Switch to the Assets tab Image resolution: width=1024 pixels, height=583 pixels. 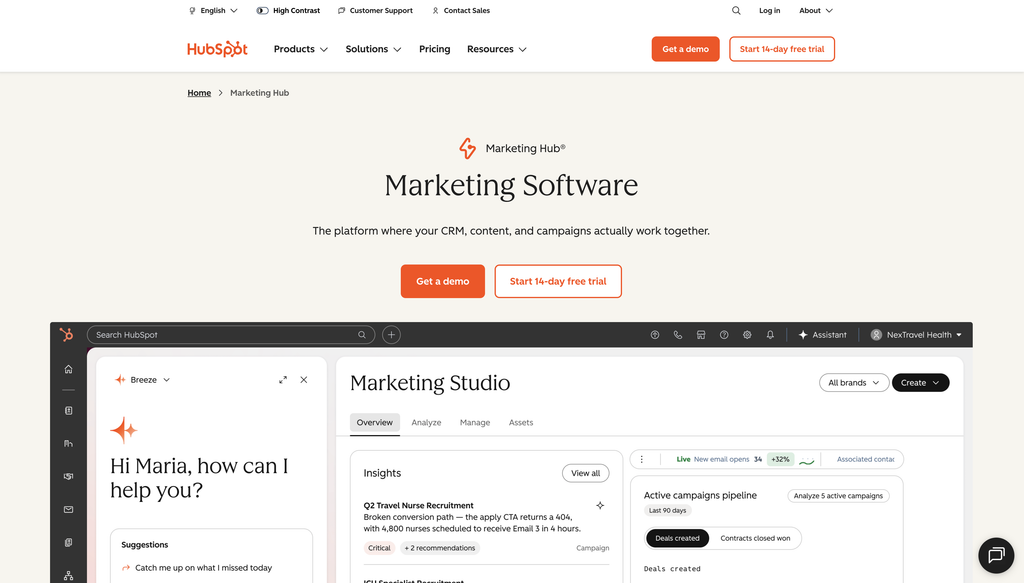click(521, 423)
